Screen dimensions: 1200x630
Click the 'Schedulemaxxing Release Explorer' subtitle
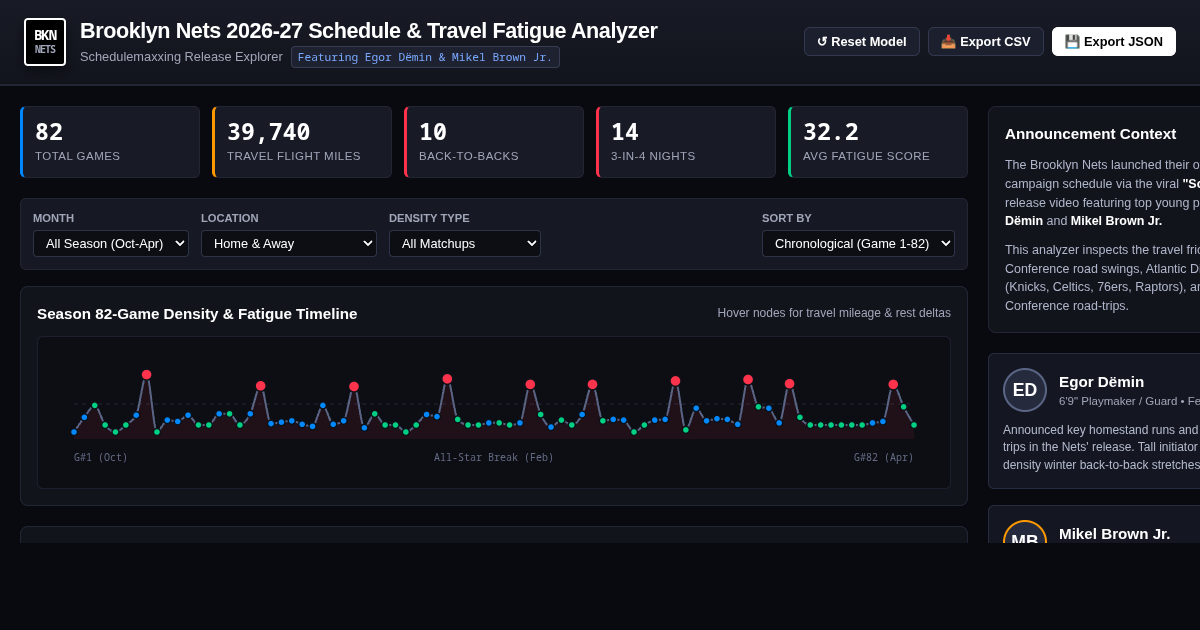[181, 57]
